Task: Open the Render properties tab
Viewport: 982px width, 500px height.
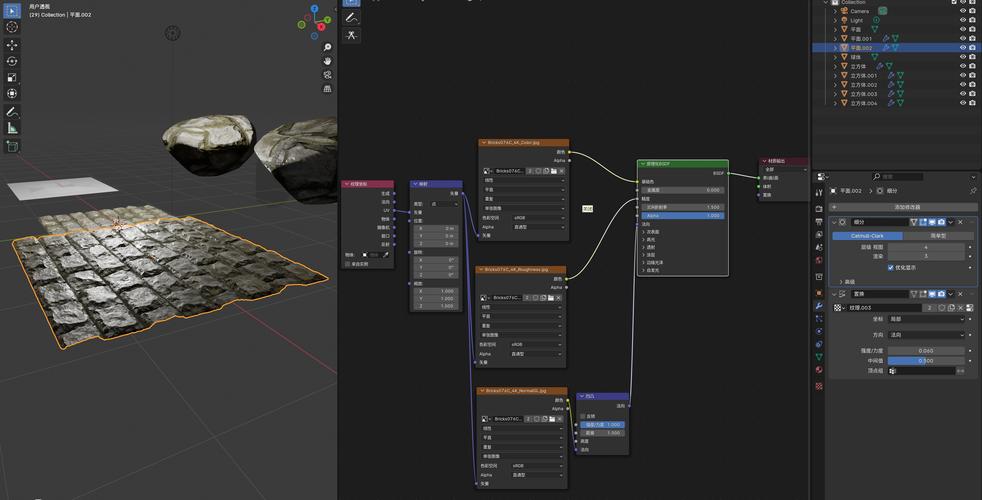Action: [819, 209]
